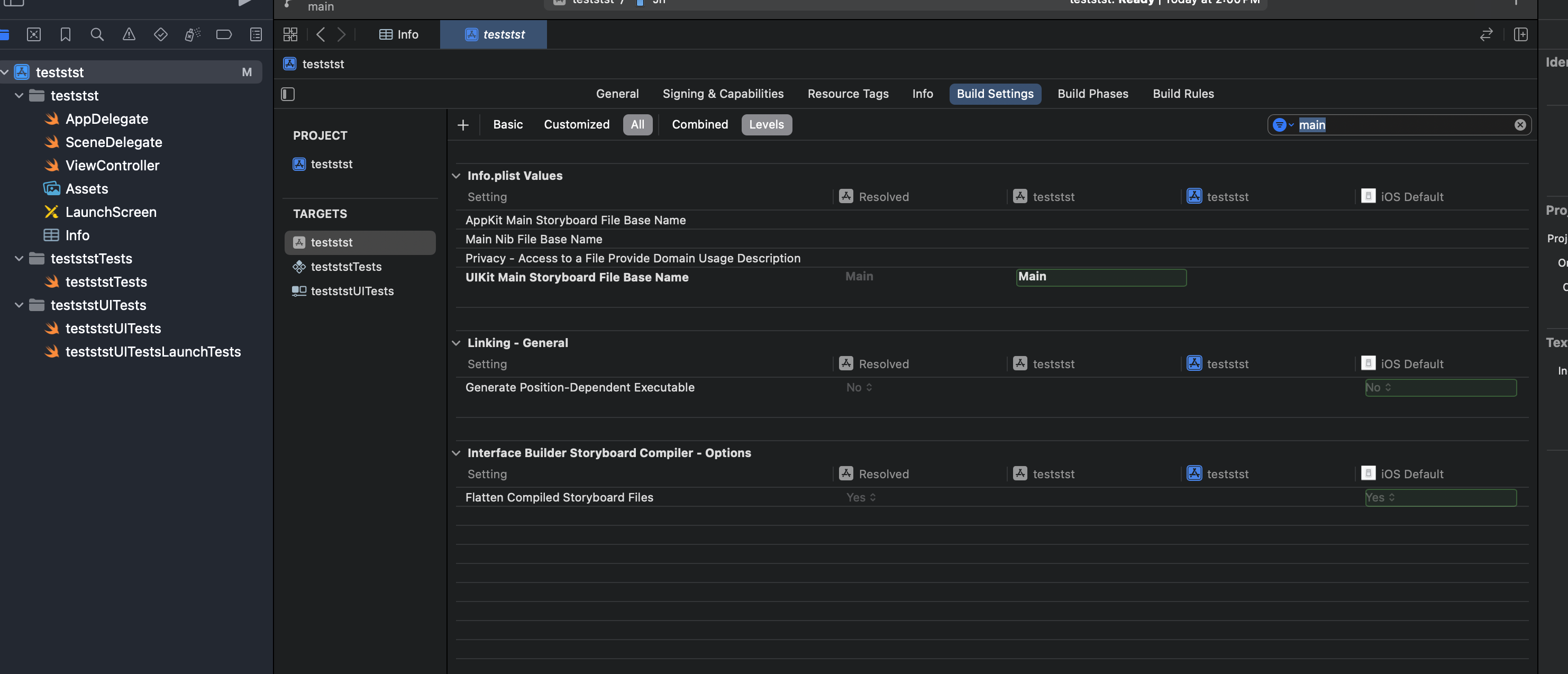Open the search filter options icon
The image size is (1568, 674).
click(x=1282, y=125)
